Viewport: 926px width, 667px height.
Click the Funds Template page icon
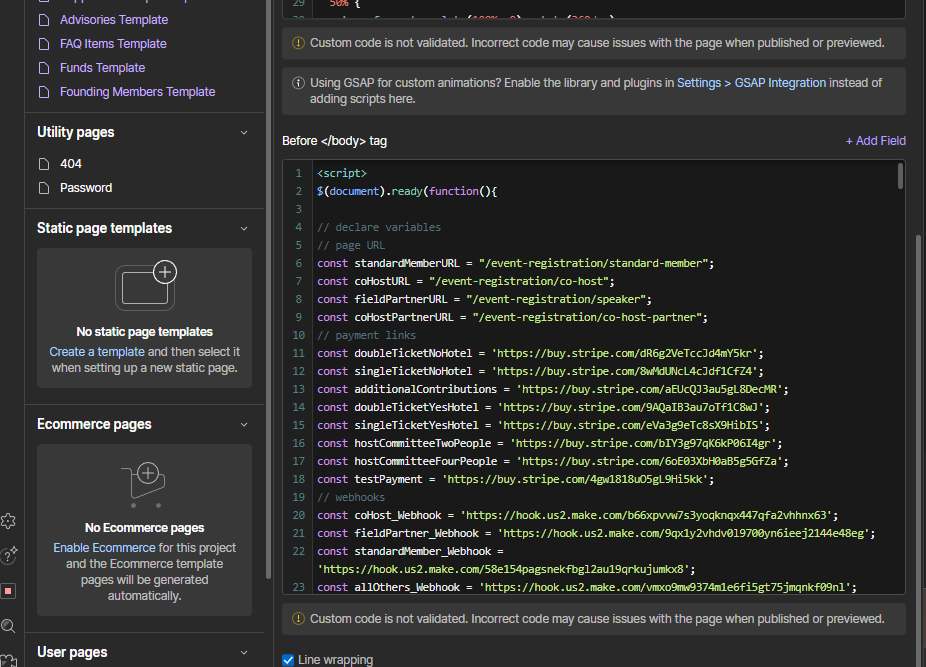click(43, 68)
